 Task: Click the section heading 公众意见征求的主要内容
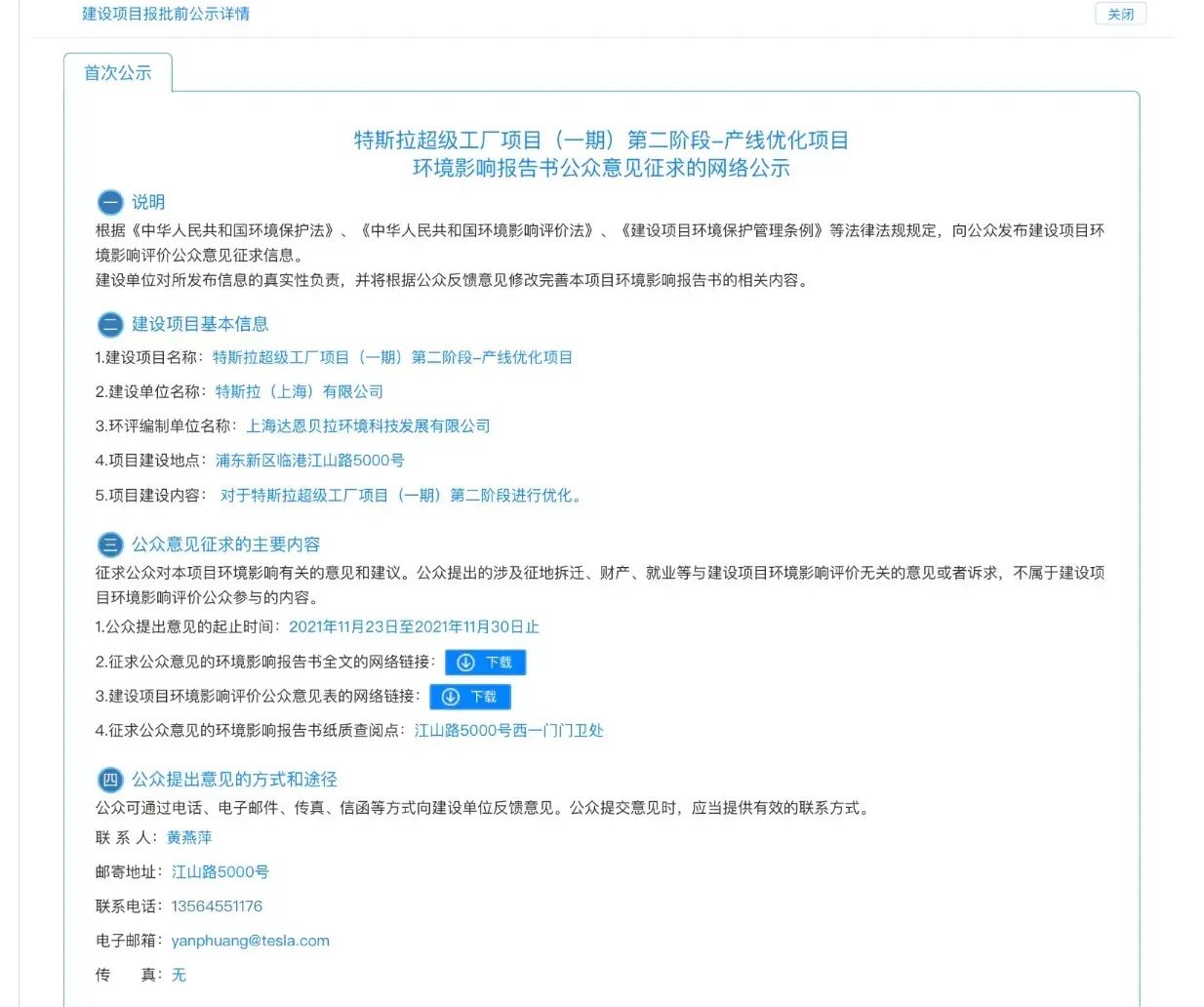225,544
